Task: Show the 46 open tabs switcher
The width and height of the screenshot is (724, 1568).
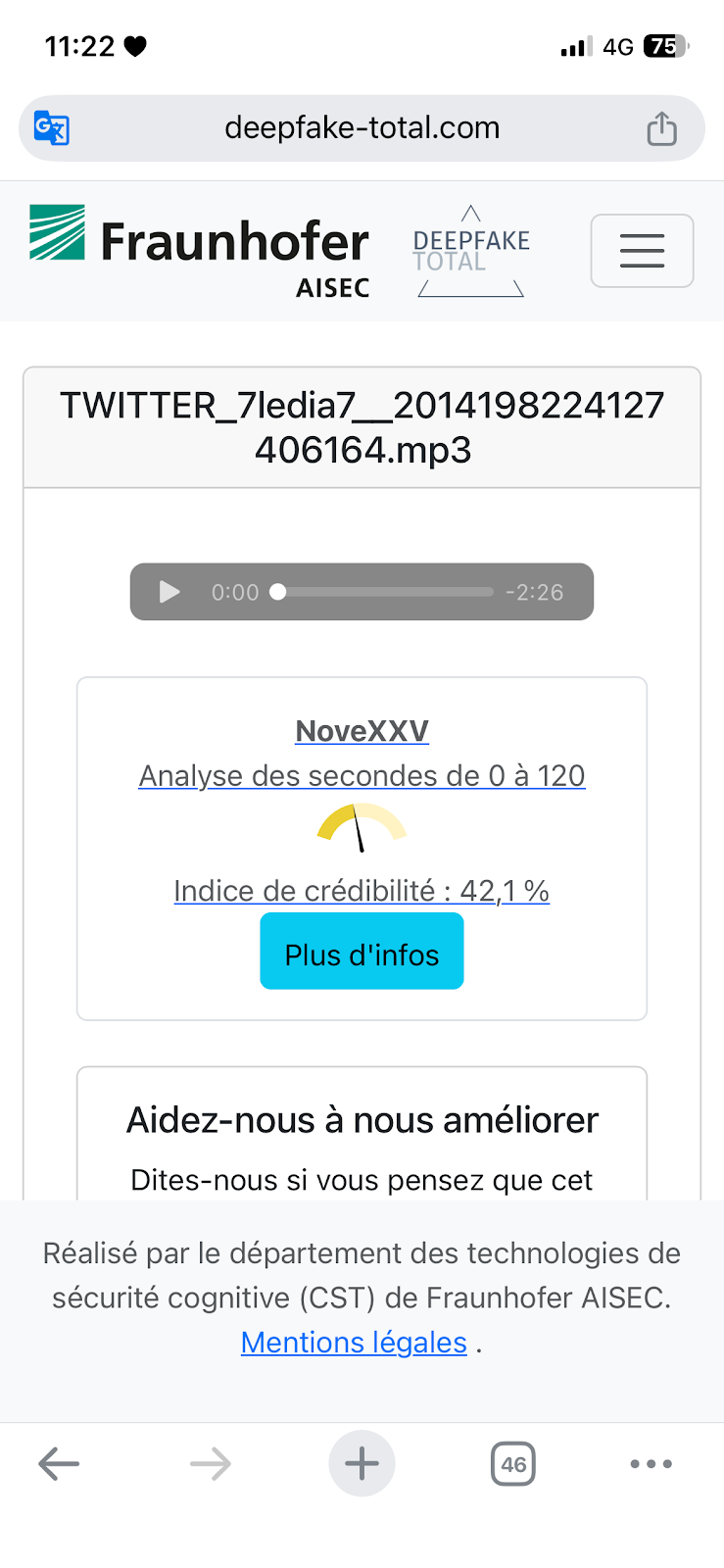Action: tap(513, 1464)
